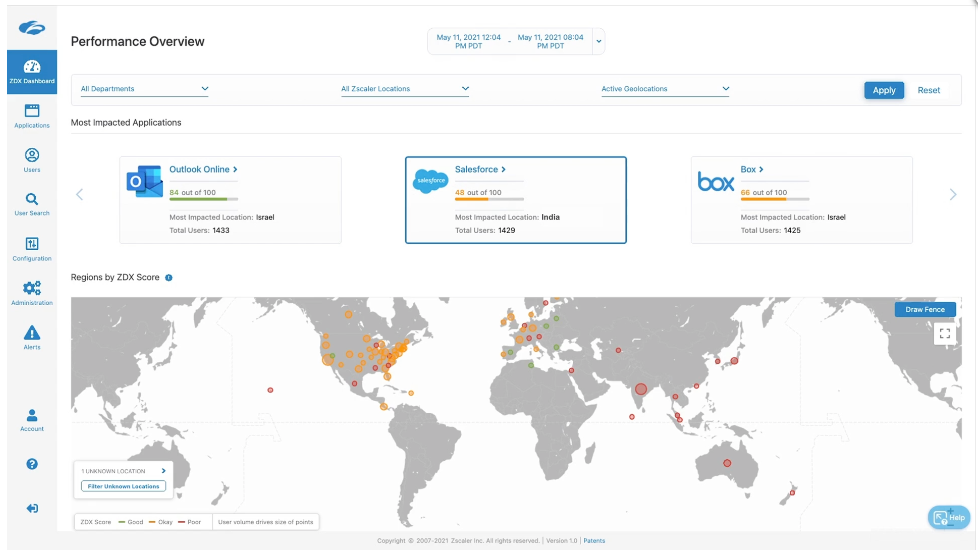Screen dimensions: 978x550
Task: Click the Outlook Online logo
Action: [x=145, y=181]
